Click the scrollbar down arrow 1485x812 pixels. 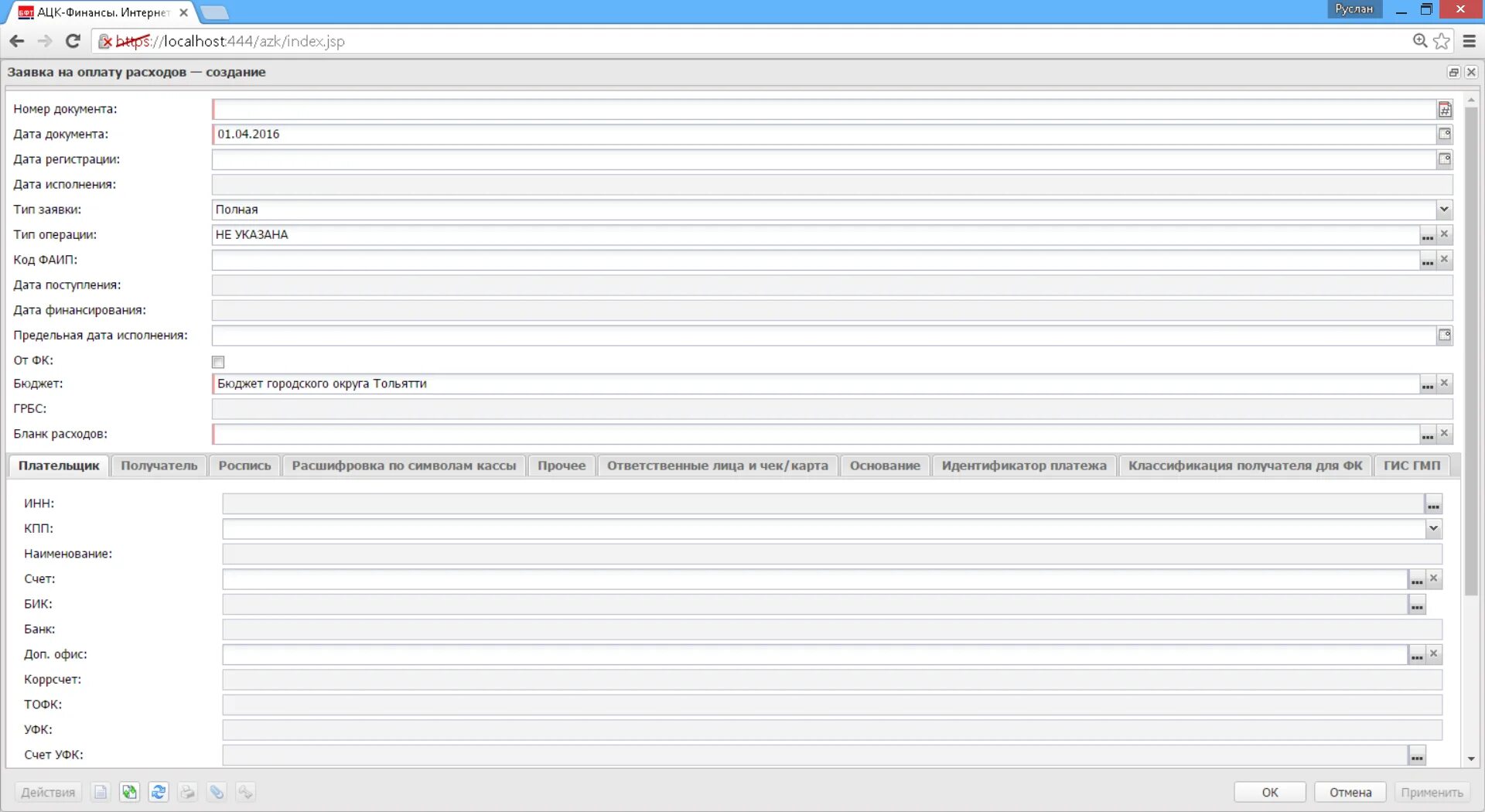1471,759
